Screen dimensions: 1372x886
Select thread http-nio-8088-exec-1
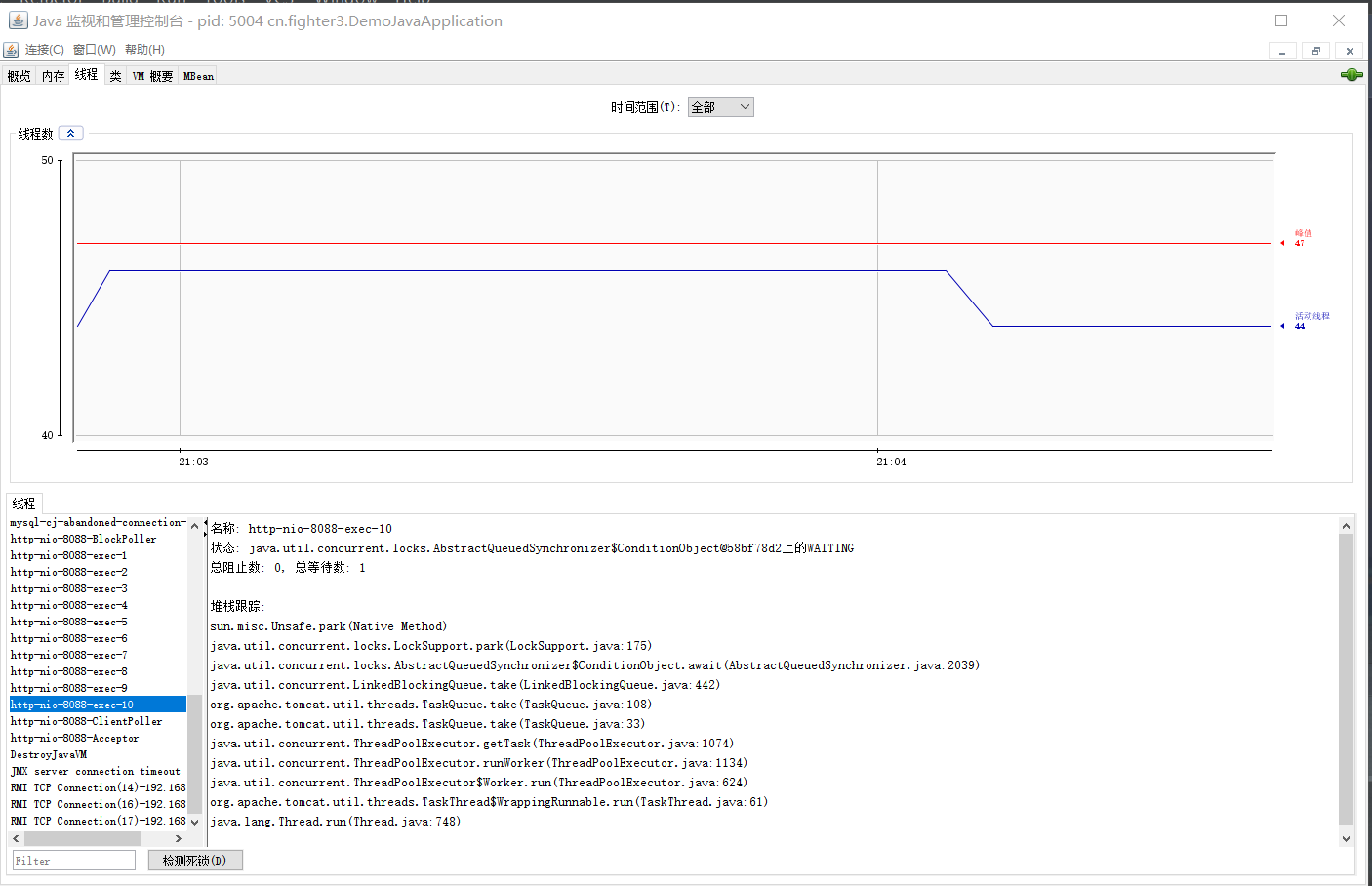point(98,555)
